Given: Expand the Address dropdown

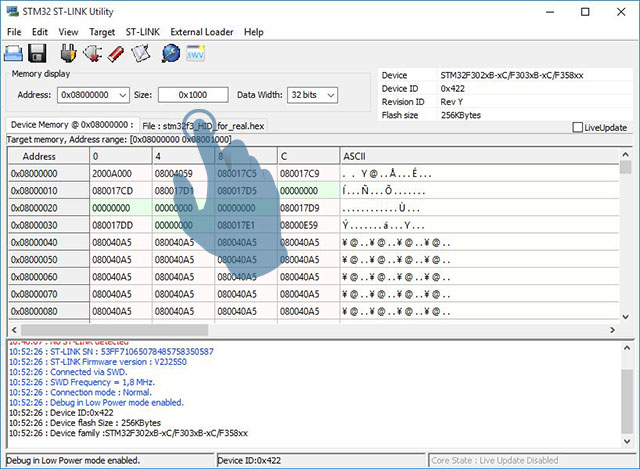Looking at the screenshot, I should point(122,95).
